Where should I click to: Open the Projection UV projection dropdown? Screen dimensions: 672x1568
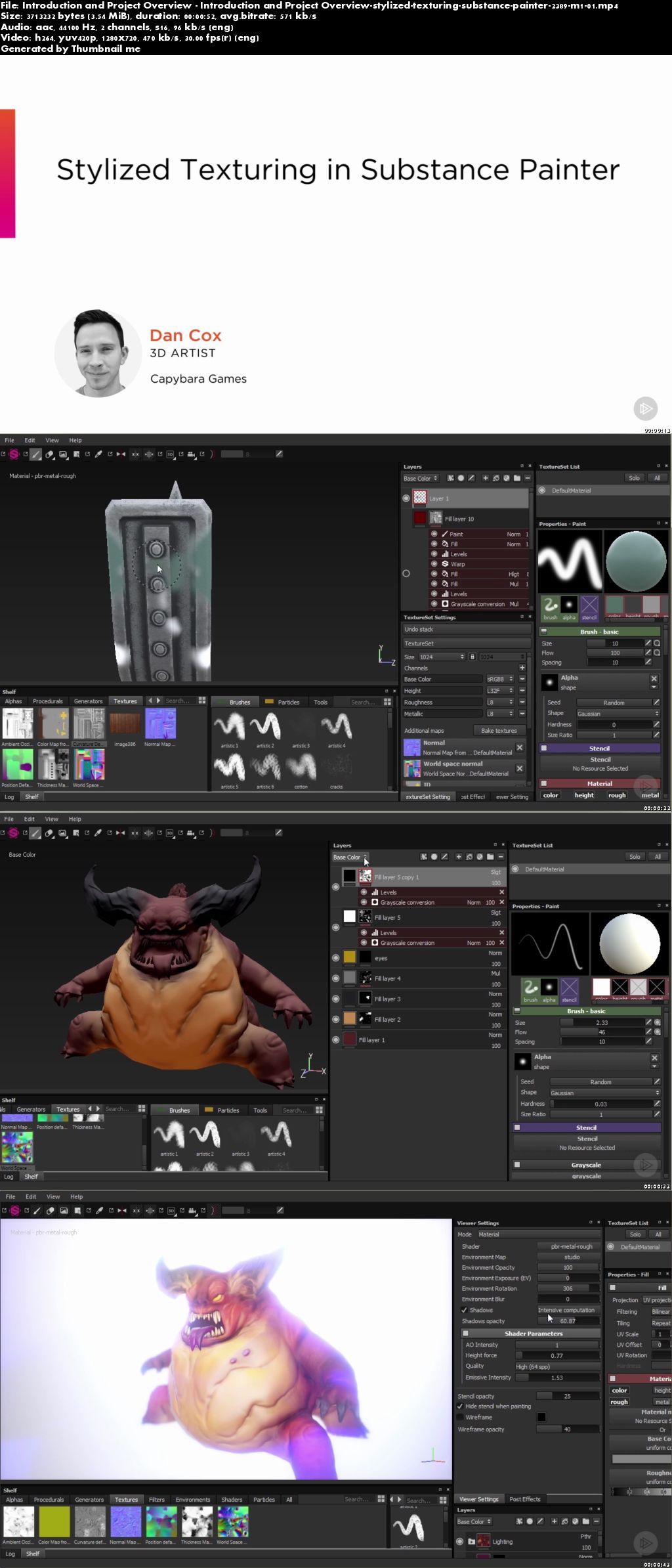(656, 1300)
